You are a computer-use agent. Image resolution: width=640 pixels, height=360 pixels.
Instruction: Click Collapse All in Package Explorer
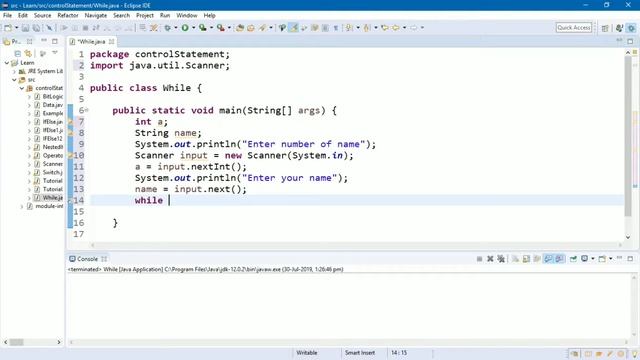pos(18,53)
